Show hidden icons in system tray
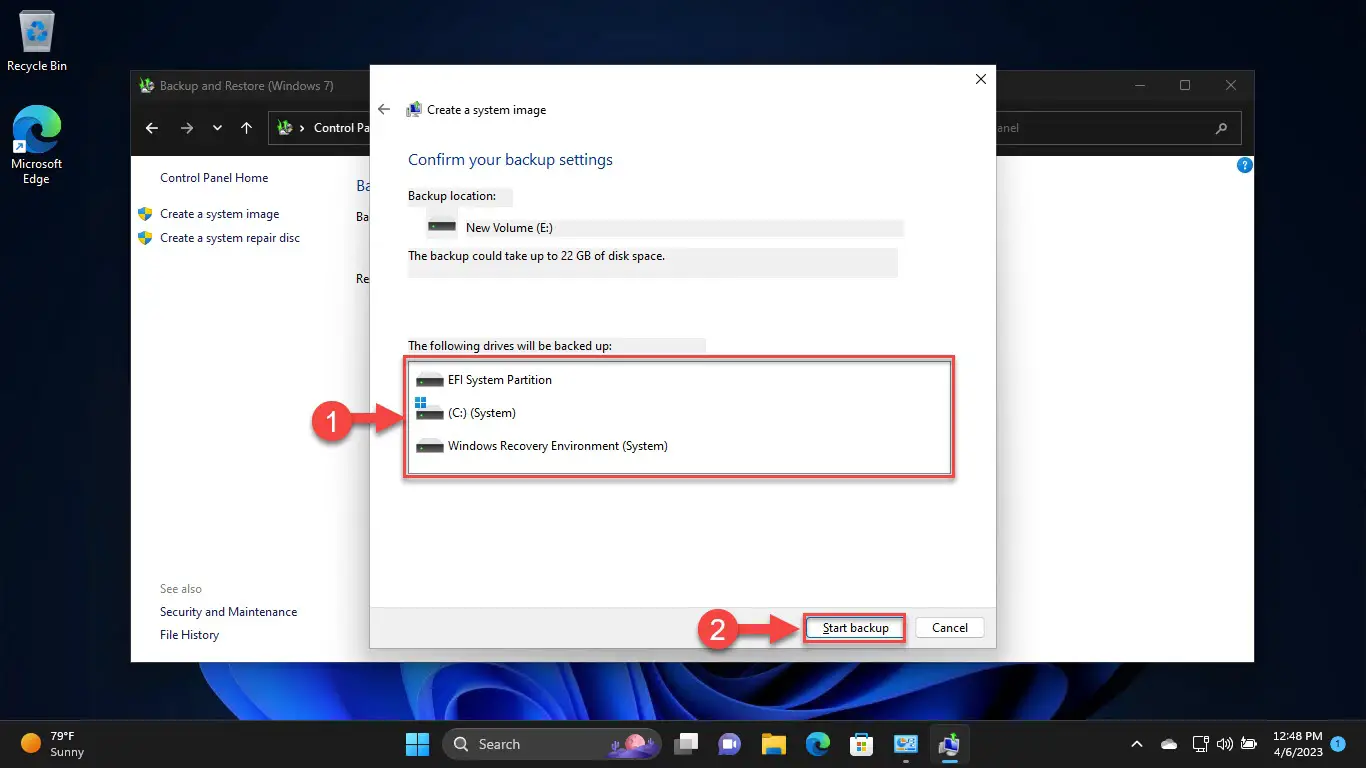1366x768 pixels. (1136, 744)
